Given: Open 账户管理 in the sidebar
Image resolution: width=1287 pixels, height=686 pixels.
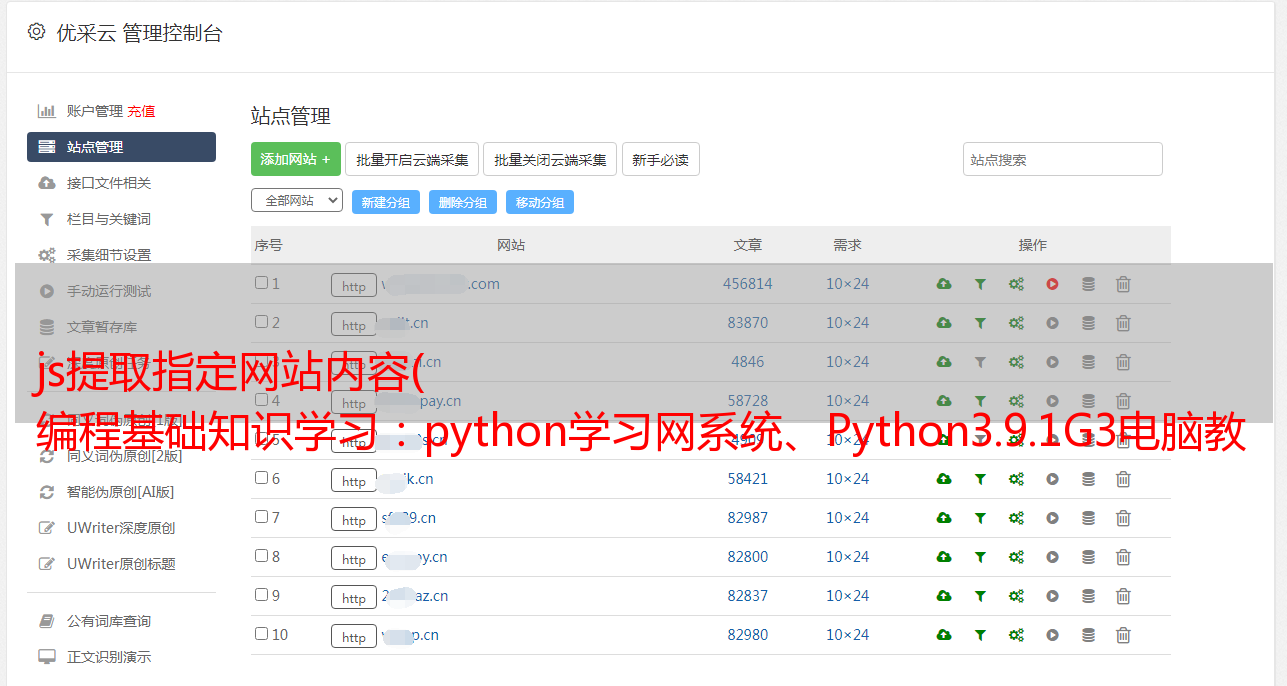Looking at the screenshot, I should tap(94, 111).
